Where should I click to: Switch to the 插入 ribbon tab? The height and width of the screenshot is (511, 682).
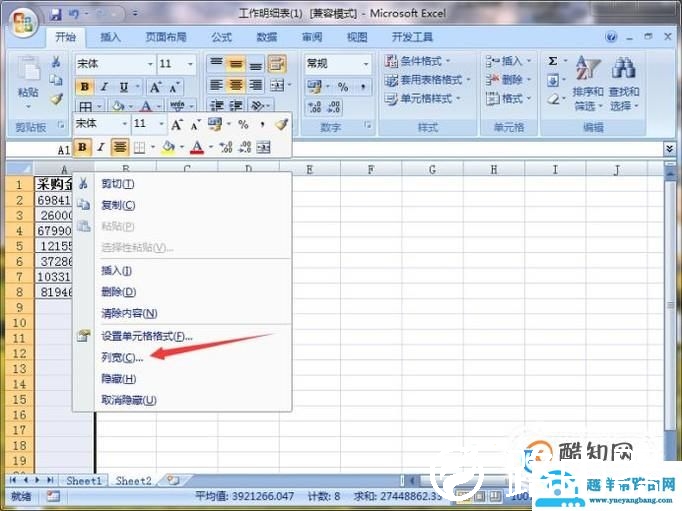[x=110, y=37]
